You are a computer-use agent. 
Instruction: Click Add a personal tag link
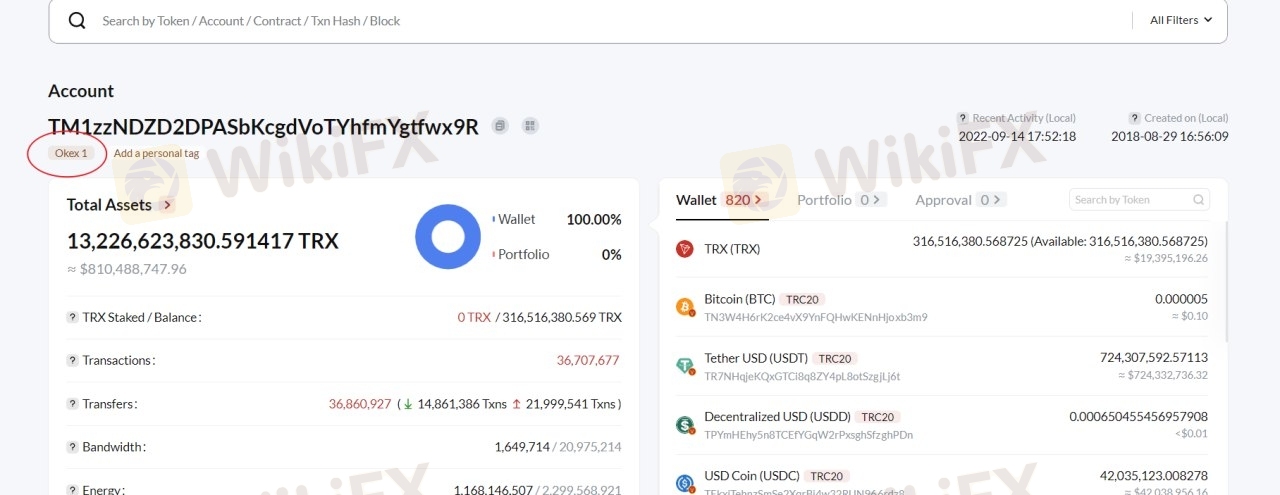point(156,154)
